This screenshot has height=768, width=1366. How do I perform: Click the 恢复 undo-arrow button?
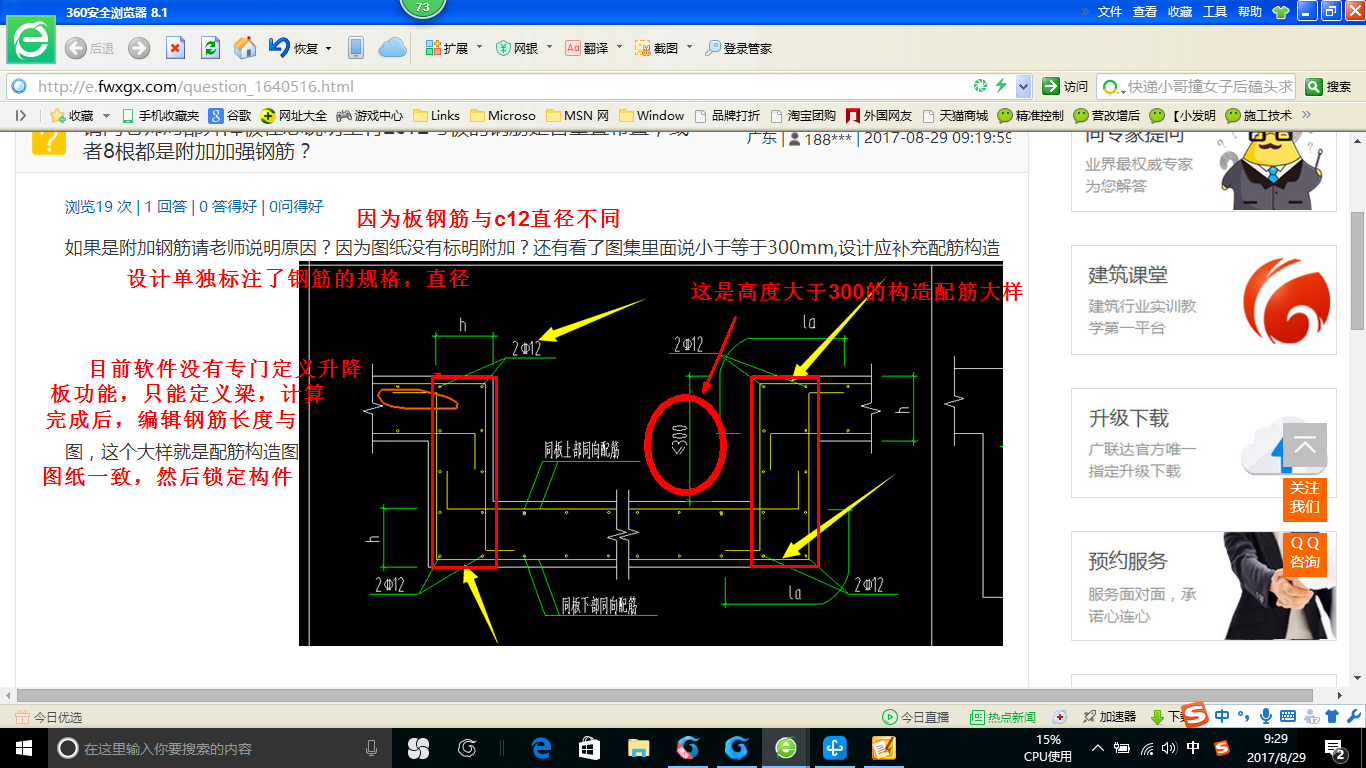pyautogui.click(x=293, y=48)
